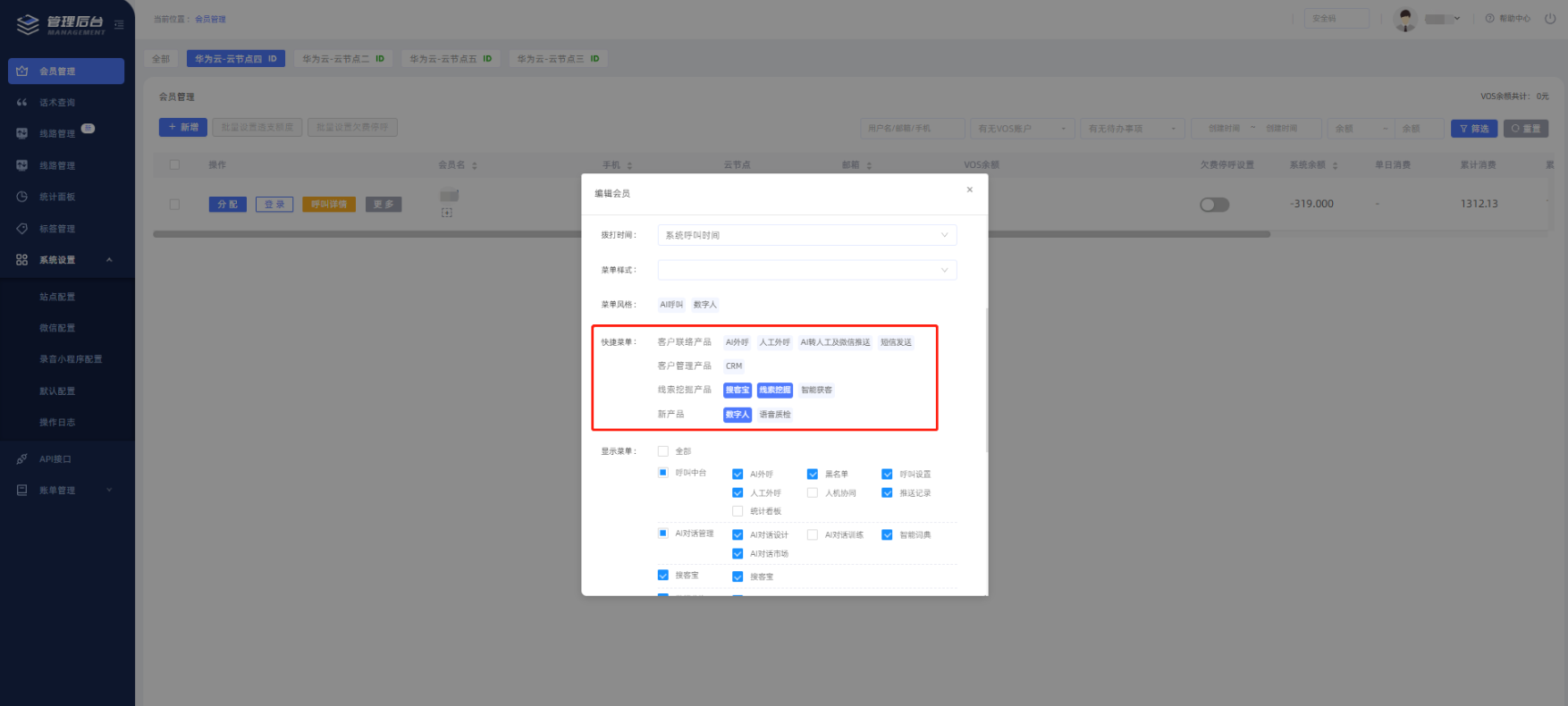Select the 站点配置 submenu item

[57, 297]
